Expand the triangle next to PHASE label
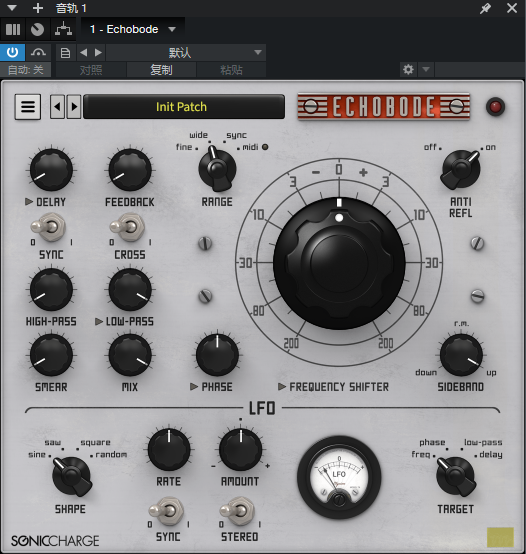 click(x=194, y=387)
